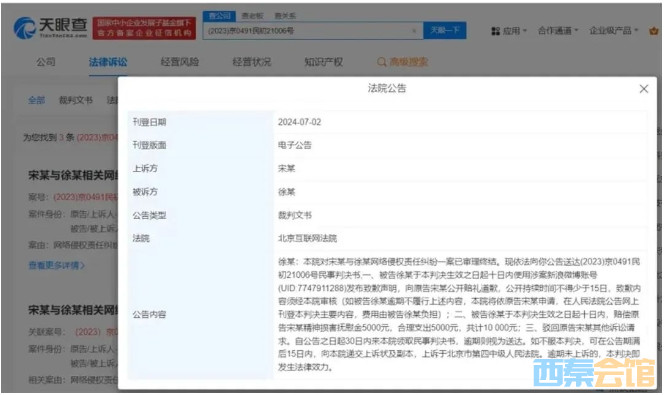The height and width of the screenshot is (395, 664).
Task: Open the 合作通道 dropdown
Action: 558,30
